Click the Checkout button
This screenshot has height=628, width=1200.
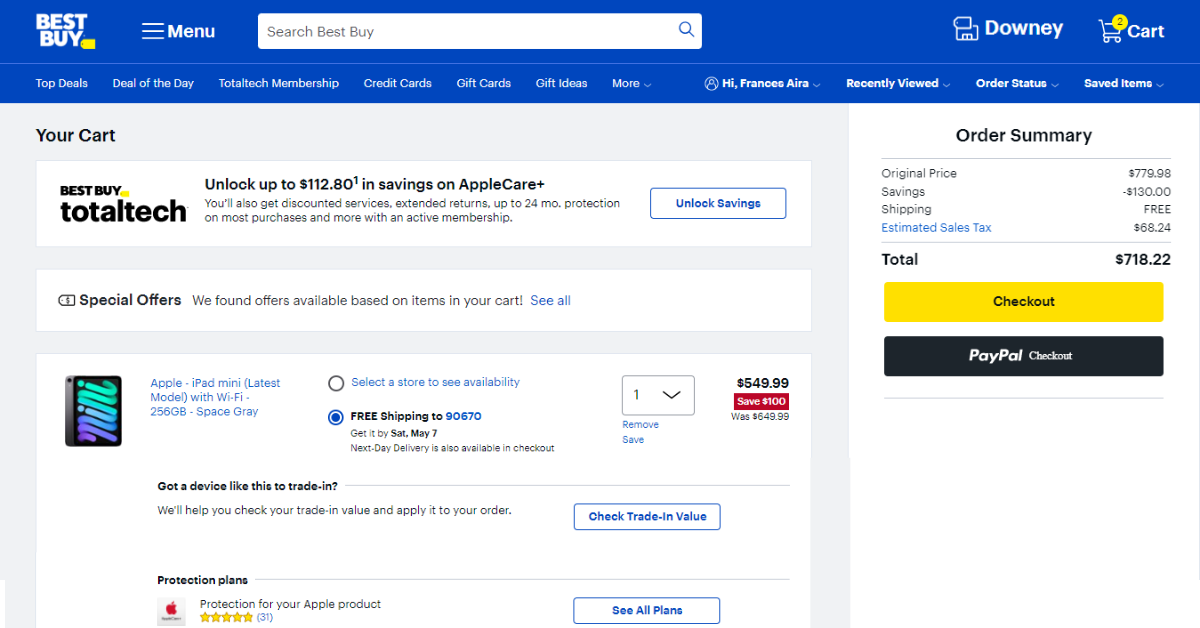pyautogui.click(x=1023, y=301)
